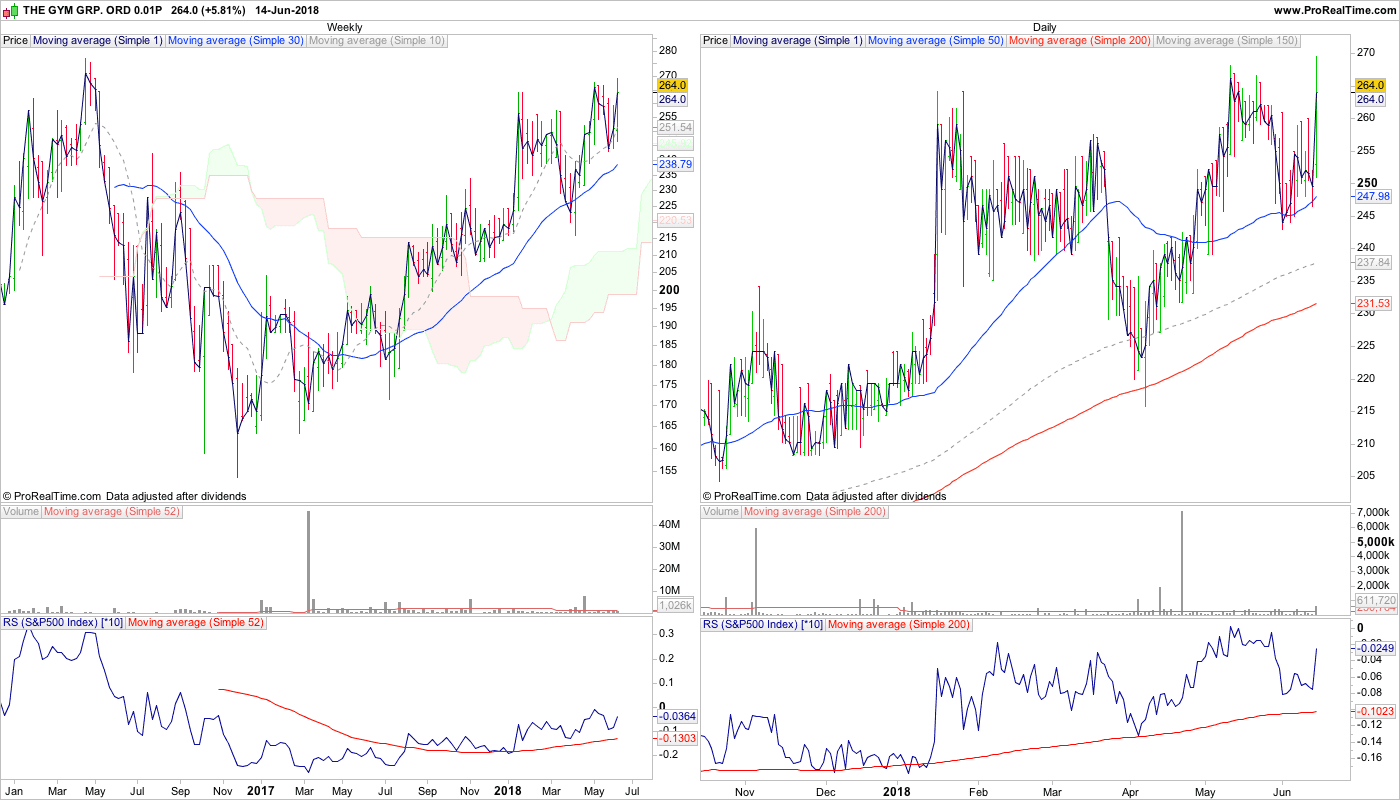Click the Volume label in the Daily volume panel
1400x800 pixels.
721,512
